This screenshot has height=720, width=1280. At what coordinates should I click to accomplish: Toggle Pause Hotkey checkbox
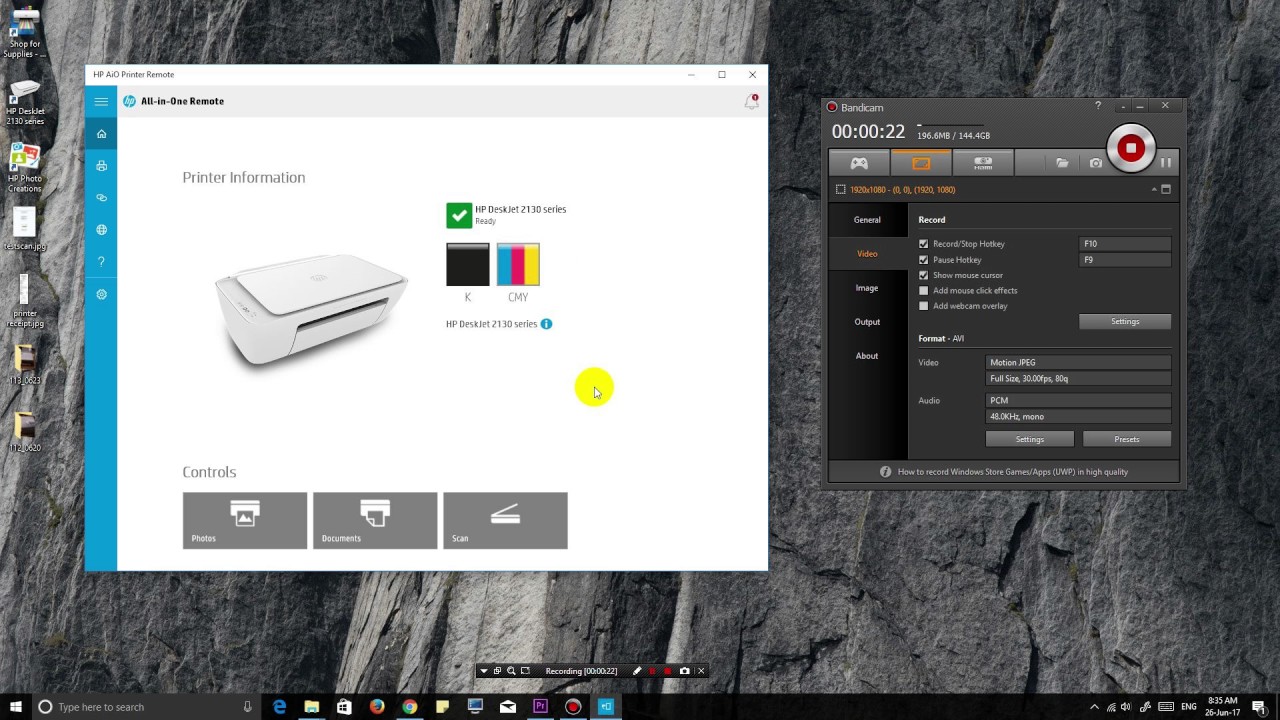click(923, 260)
